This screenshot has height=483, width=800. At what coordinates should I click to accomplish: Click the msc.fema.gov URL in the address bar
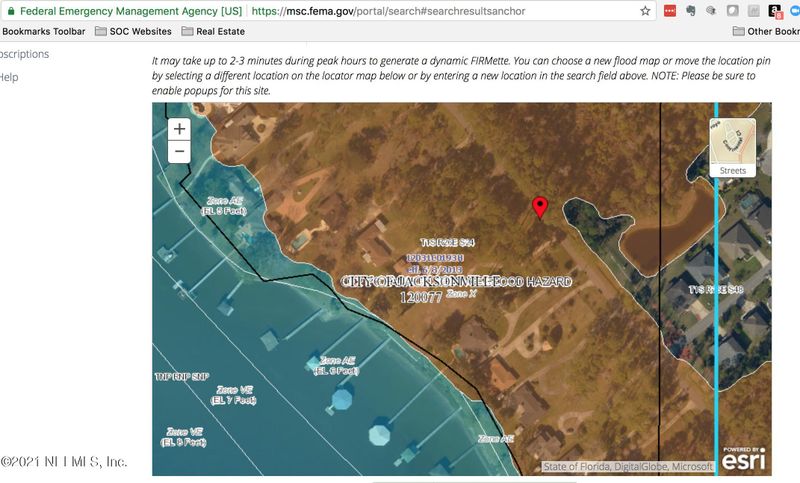click(388, 11)
